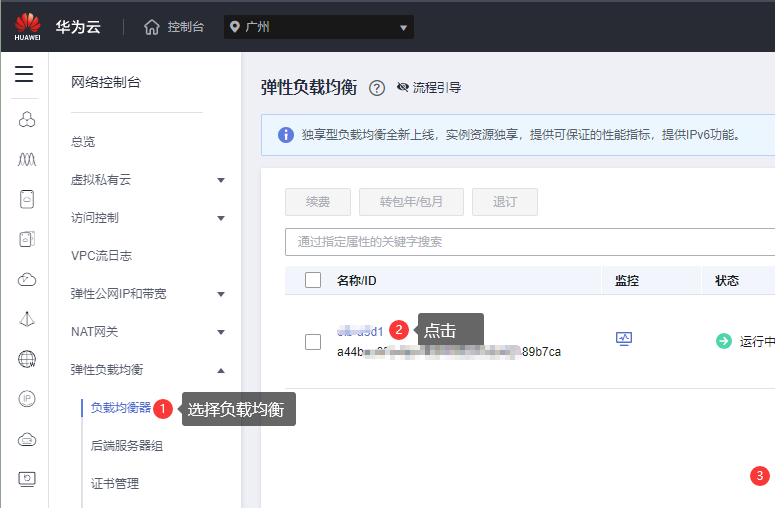Select 负载均衡器 in the sidebar

pos(120,408)
